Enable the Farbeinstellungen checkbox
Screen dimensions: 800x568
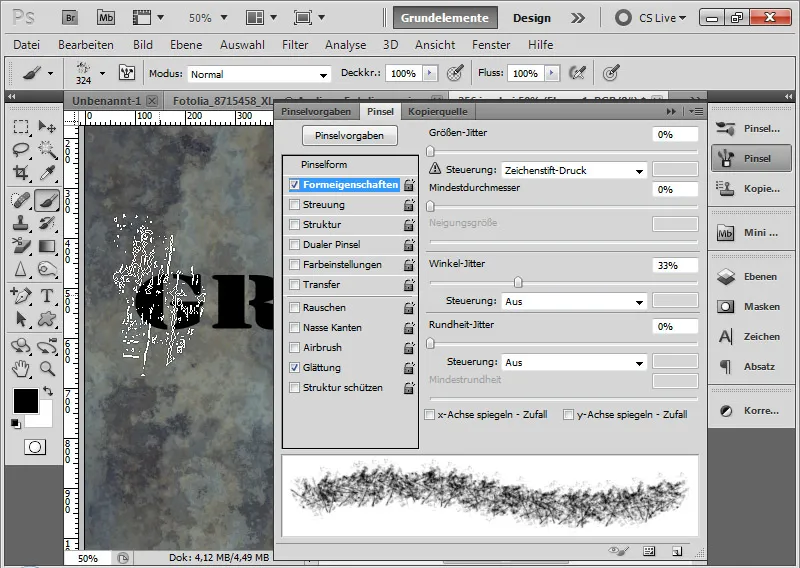pyautogui.click(x=294, y=264)
